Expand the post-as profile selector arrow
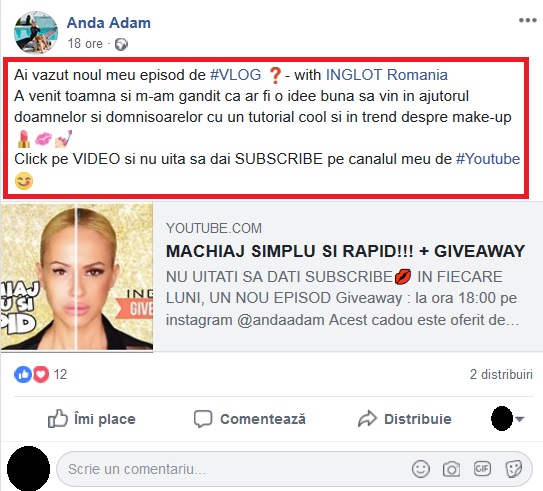 pos(519,419)
